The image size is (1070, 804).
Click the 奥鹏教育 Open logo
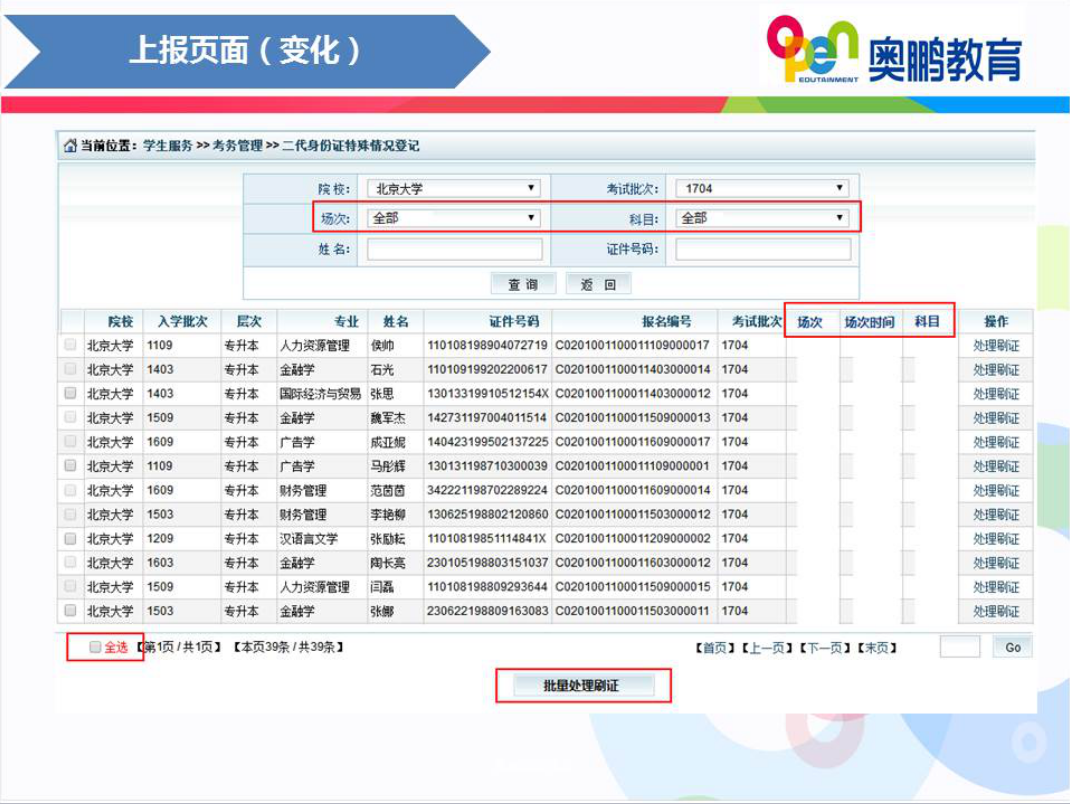893,48
